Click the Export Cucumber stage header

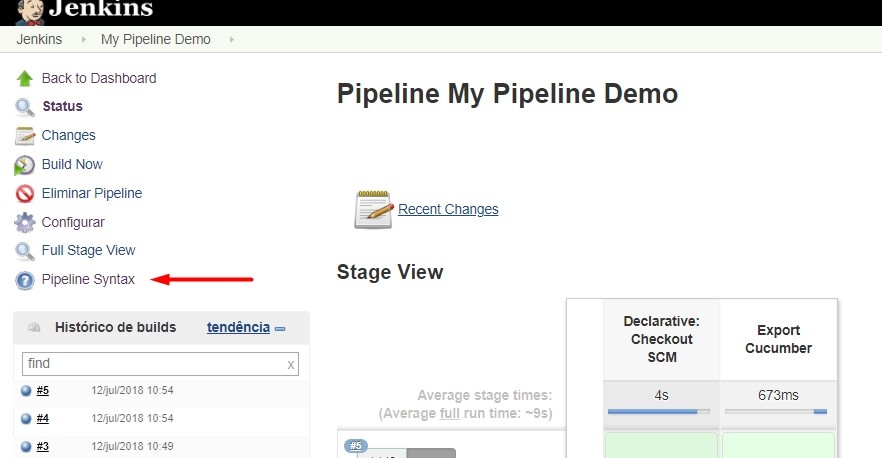pyautogui.click(x=778, y=339)
